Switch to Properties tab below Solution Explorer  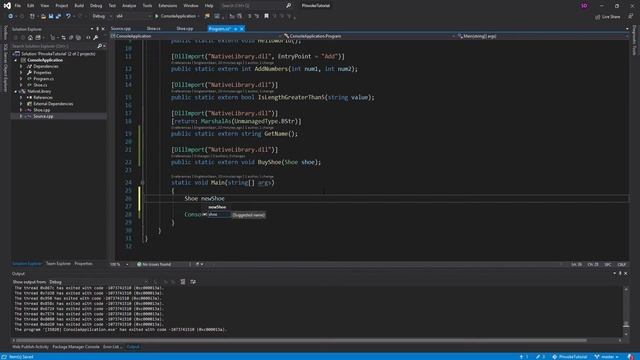(x=83, y=264)
